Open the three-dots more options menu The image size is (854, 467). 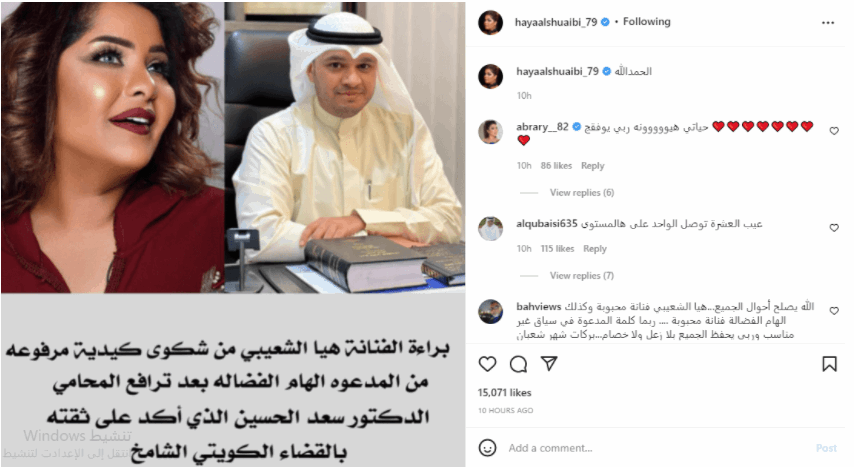coord(828,23)
